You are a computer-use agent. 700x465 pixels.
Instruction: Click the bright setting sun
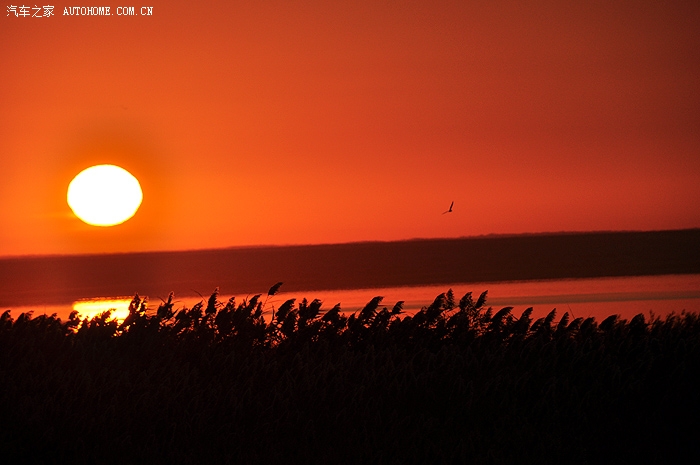tap(104, 195)
